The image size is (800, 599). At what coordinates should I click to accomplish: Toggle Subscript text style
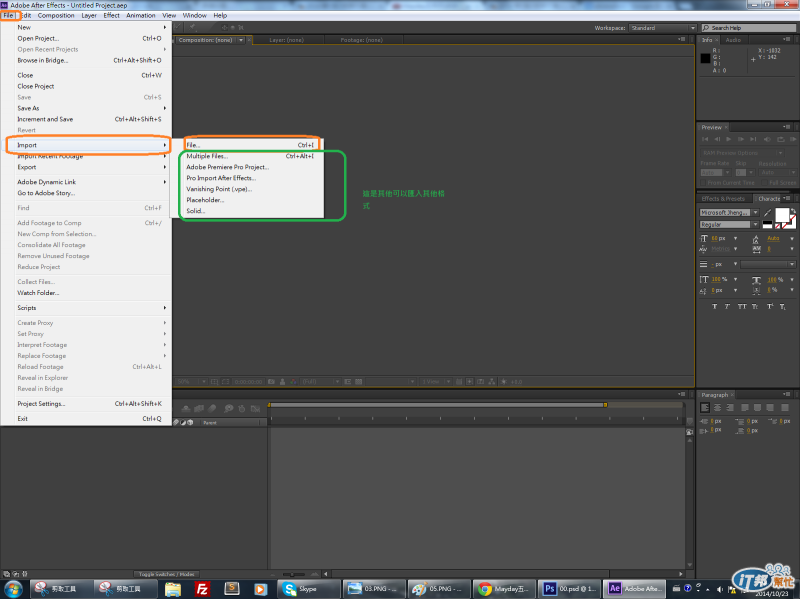point(783,307)
